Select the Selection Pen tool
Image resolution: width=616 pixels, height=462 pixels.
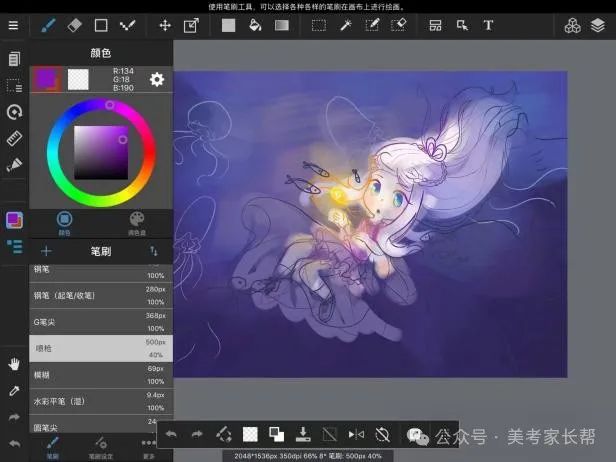click(x=372, y=26)
